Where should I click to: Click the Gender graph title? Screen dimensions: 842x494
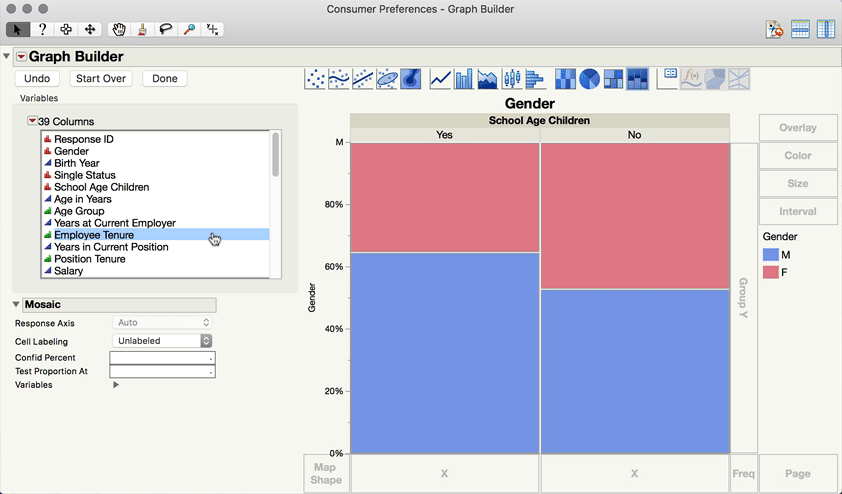pos(529,103)
